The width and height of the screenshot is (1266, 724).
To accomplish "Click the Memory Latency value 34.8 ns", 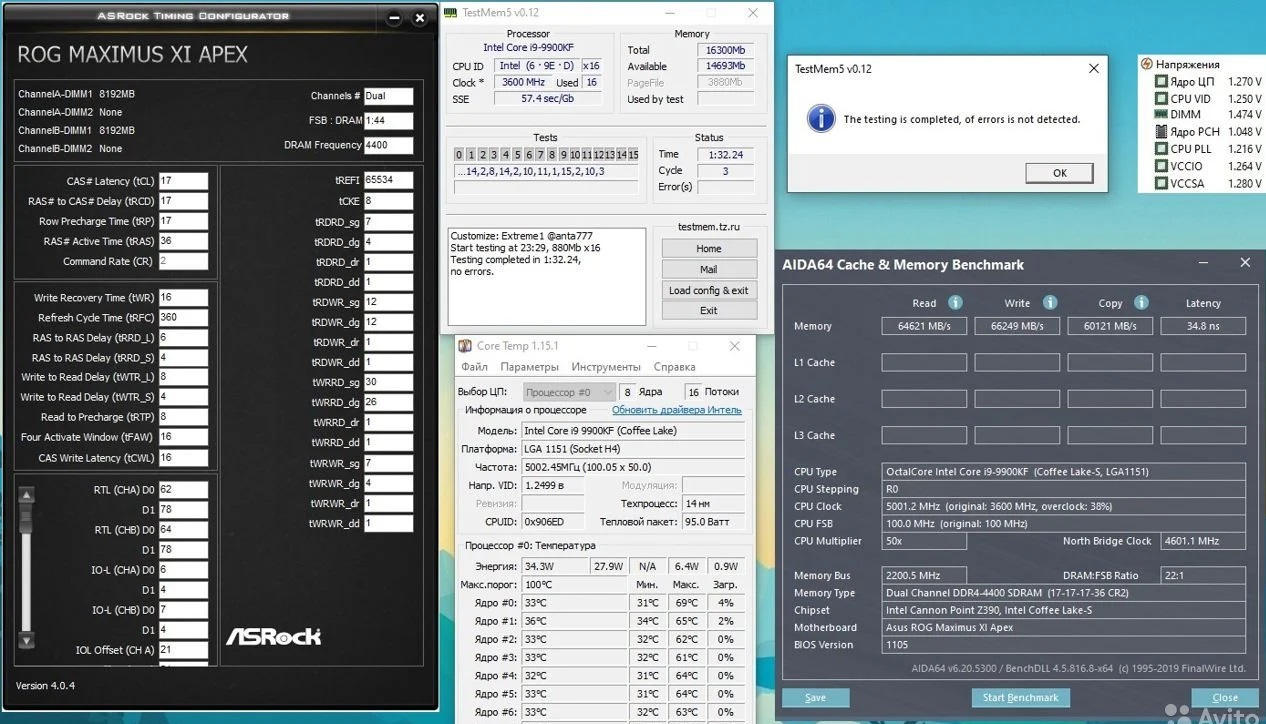I will (1203, 326).
